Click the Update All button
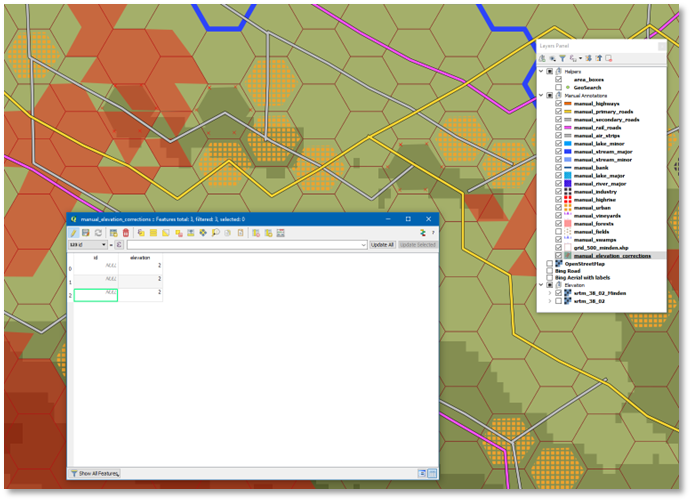 click(382, 244)
